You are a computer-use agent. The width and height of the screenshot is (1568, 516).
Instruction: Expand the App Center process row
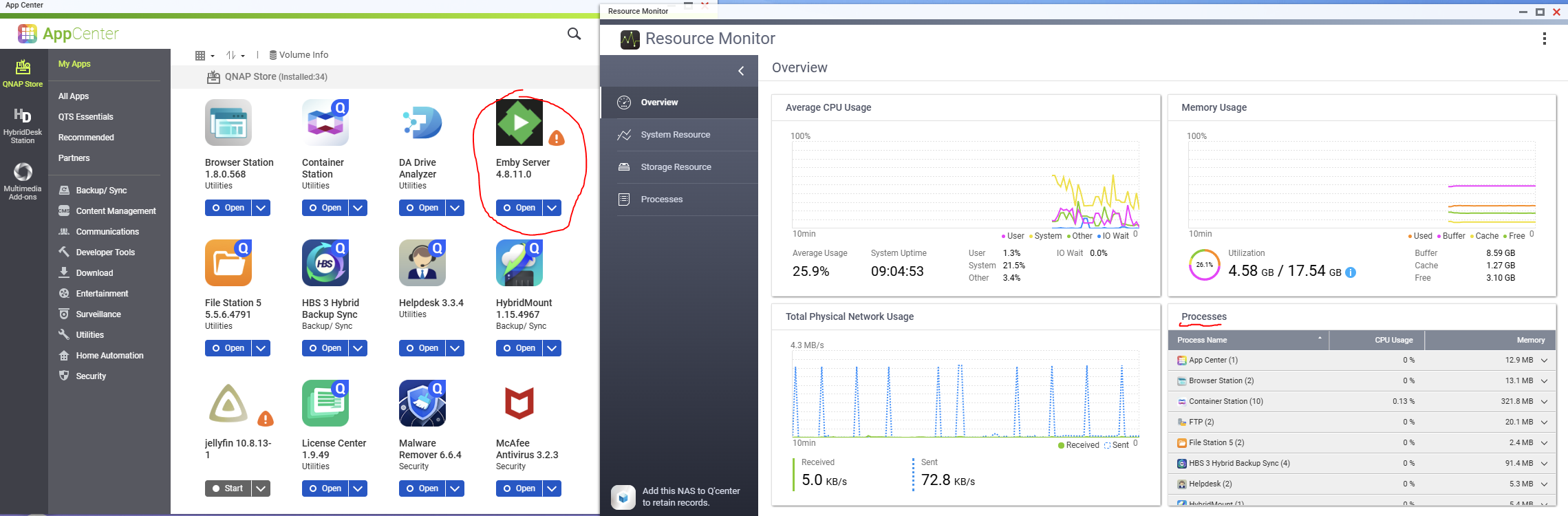point(1545,361)
